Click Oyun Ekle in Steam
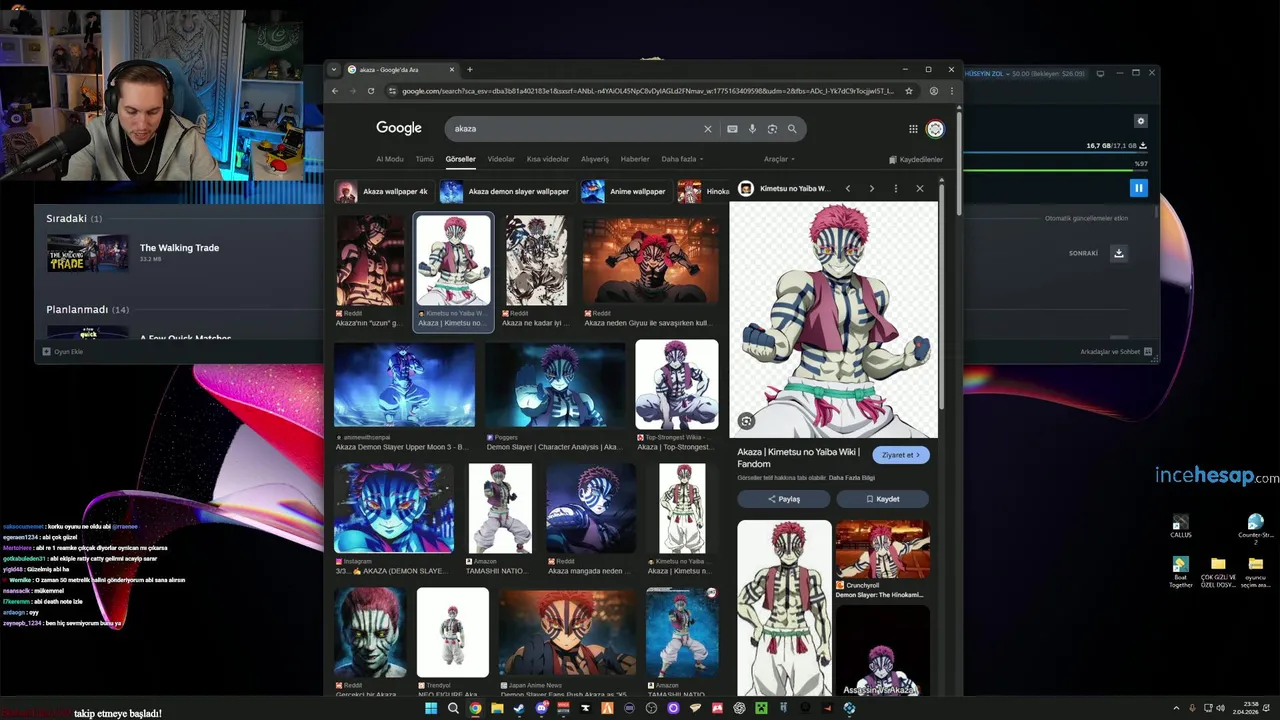 point(62,352)
